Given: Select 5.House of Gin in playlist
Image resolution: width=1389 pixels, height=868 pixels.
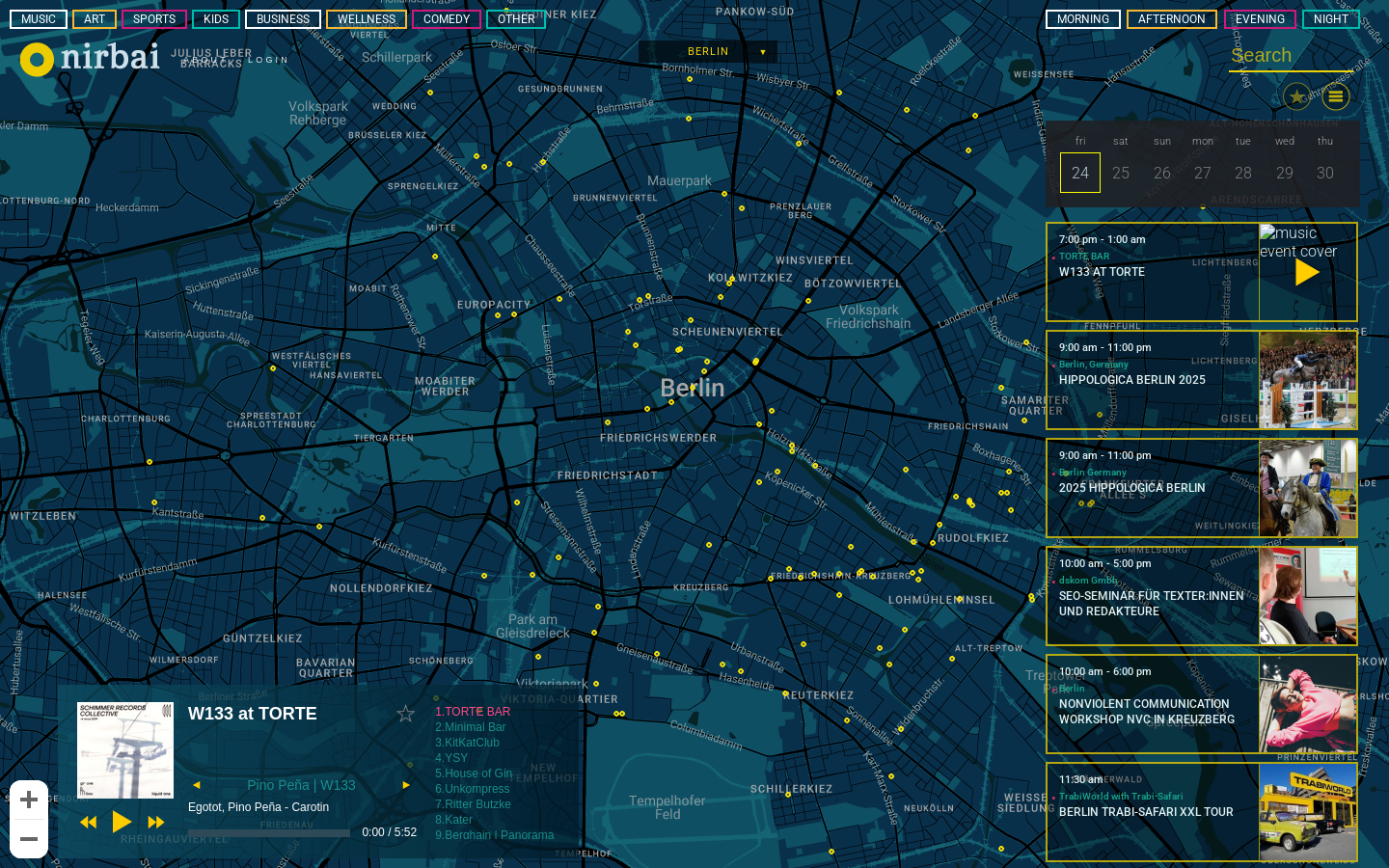Looking at the screenshot, I should tap(474, 773).
